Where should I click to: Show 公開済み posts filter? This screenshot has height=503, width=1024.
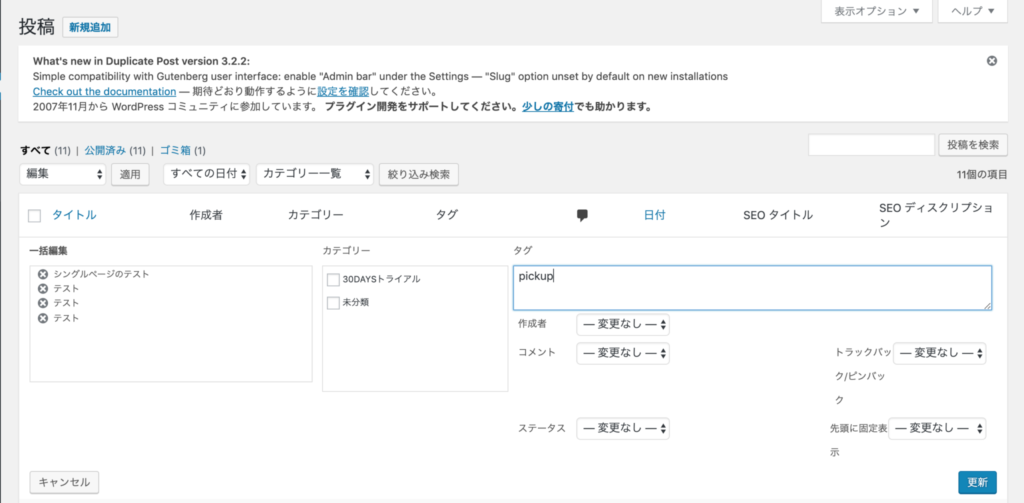point(103,151)
